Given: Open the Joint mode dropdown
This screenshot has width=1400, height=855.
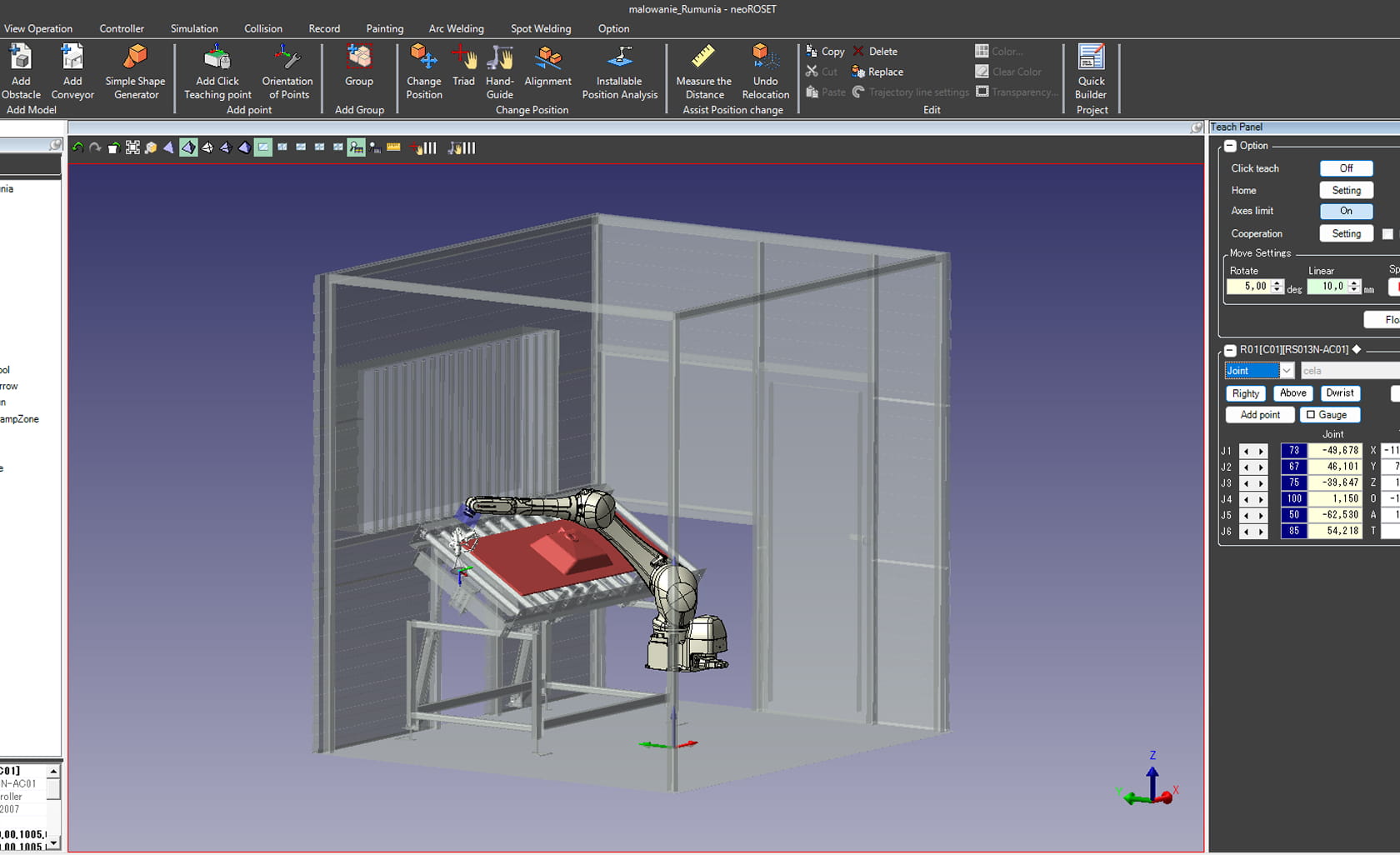Looking at the screenshot, I should (1286, 371).
